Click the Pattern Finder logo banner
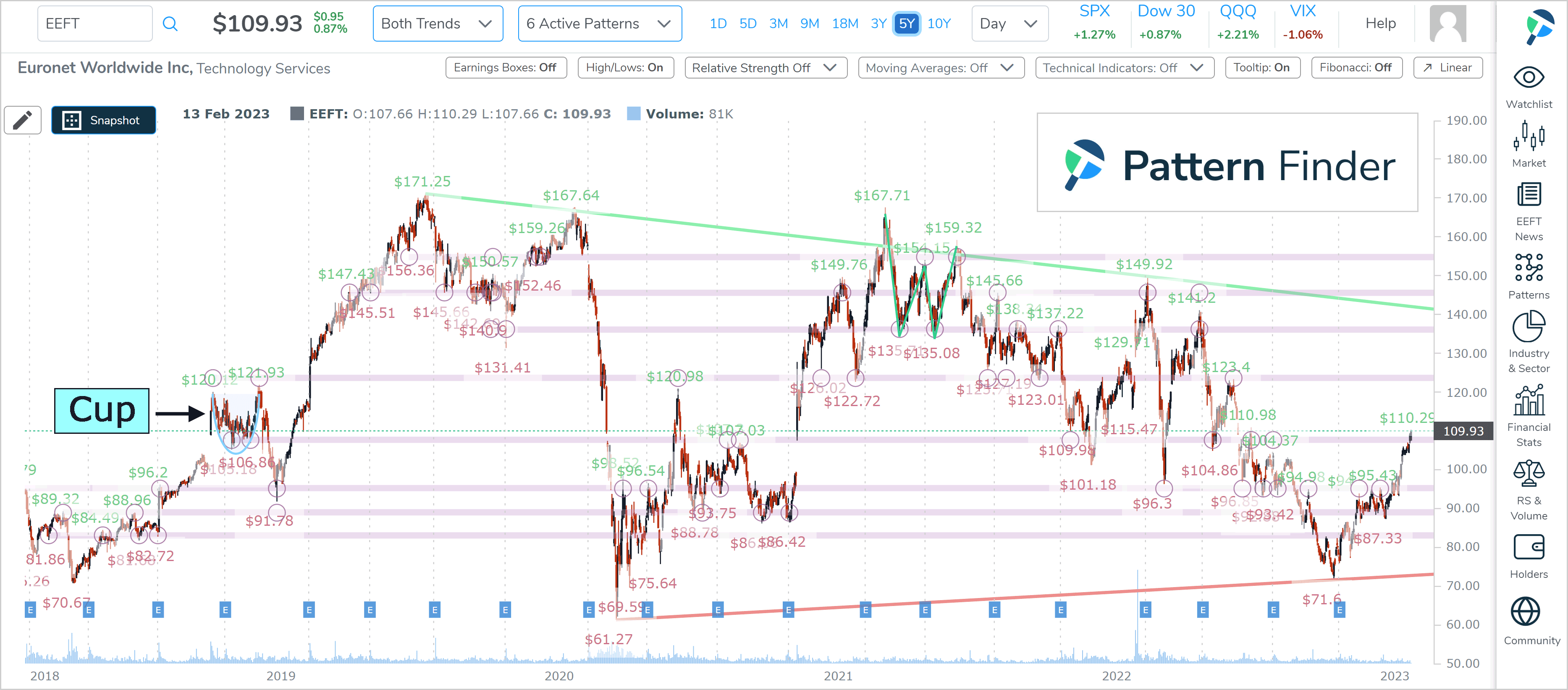Screen dimensions: 1568x690 pyautogui.click(x=1227, y=163)
